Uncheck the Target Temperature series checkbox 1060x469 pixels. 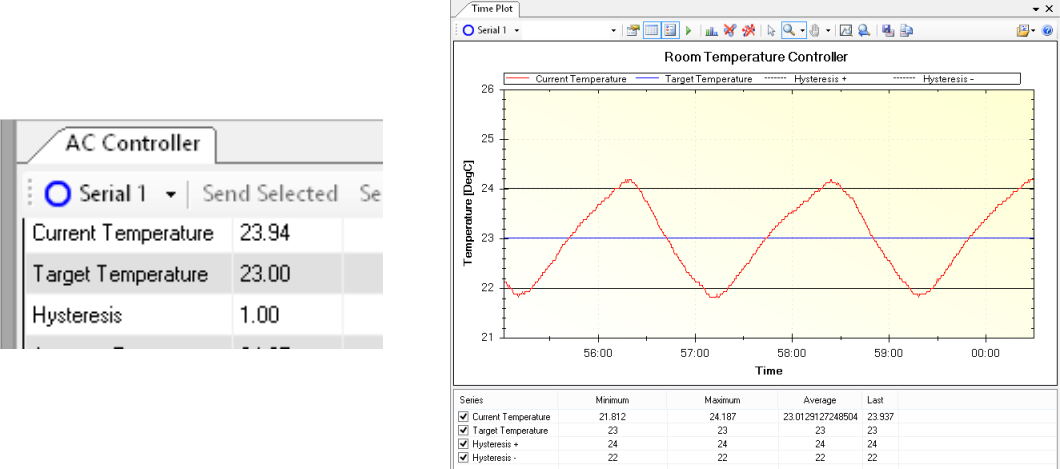coord(462,430)
